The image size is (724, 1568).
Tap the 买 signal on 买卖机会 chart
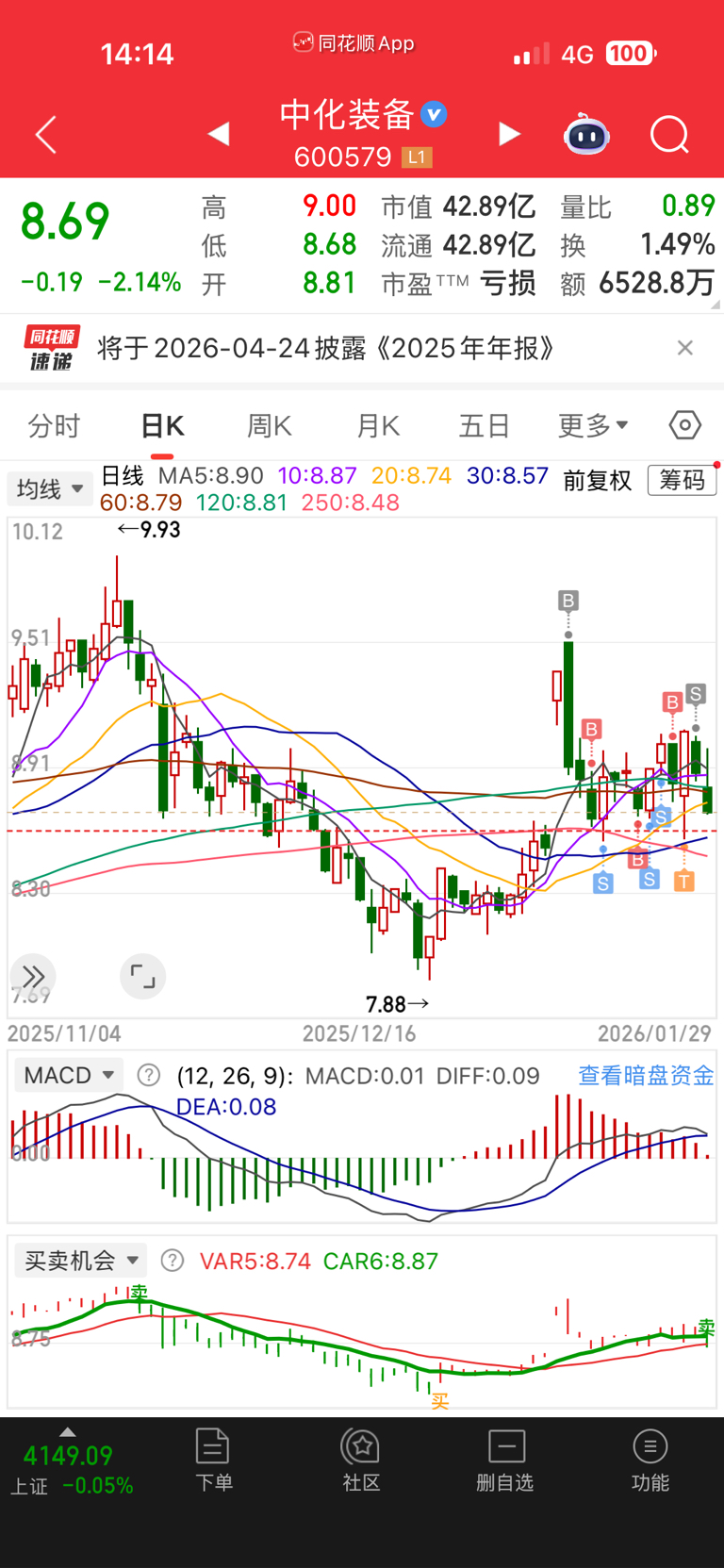(439, 1401)
